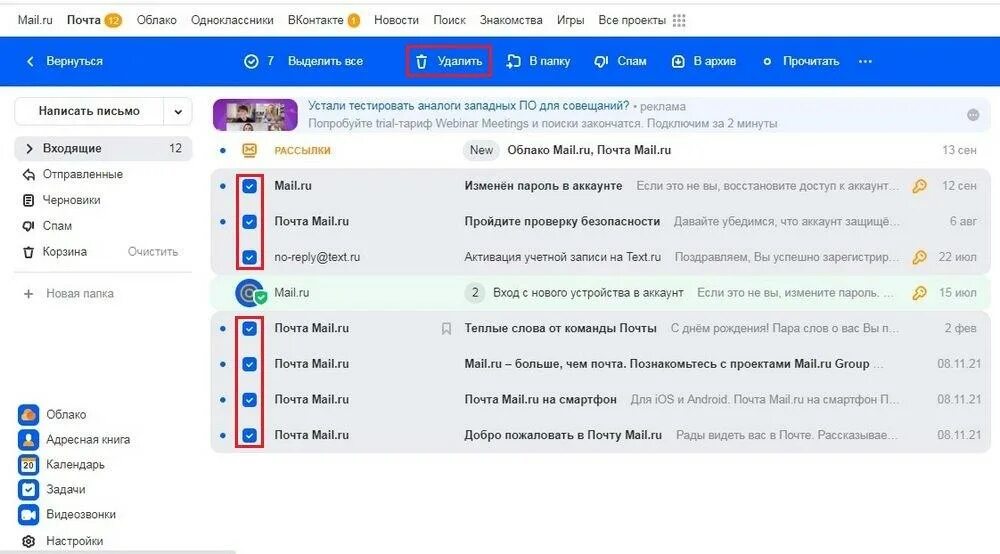Open dropdown arrow next to Написать письмо
The height and width of the screenshot is (554, 1000).
(x=178, y=112)
